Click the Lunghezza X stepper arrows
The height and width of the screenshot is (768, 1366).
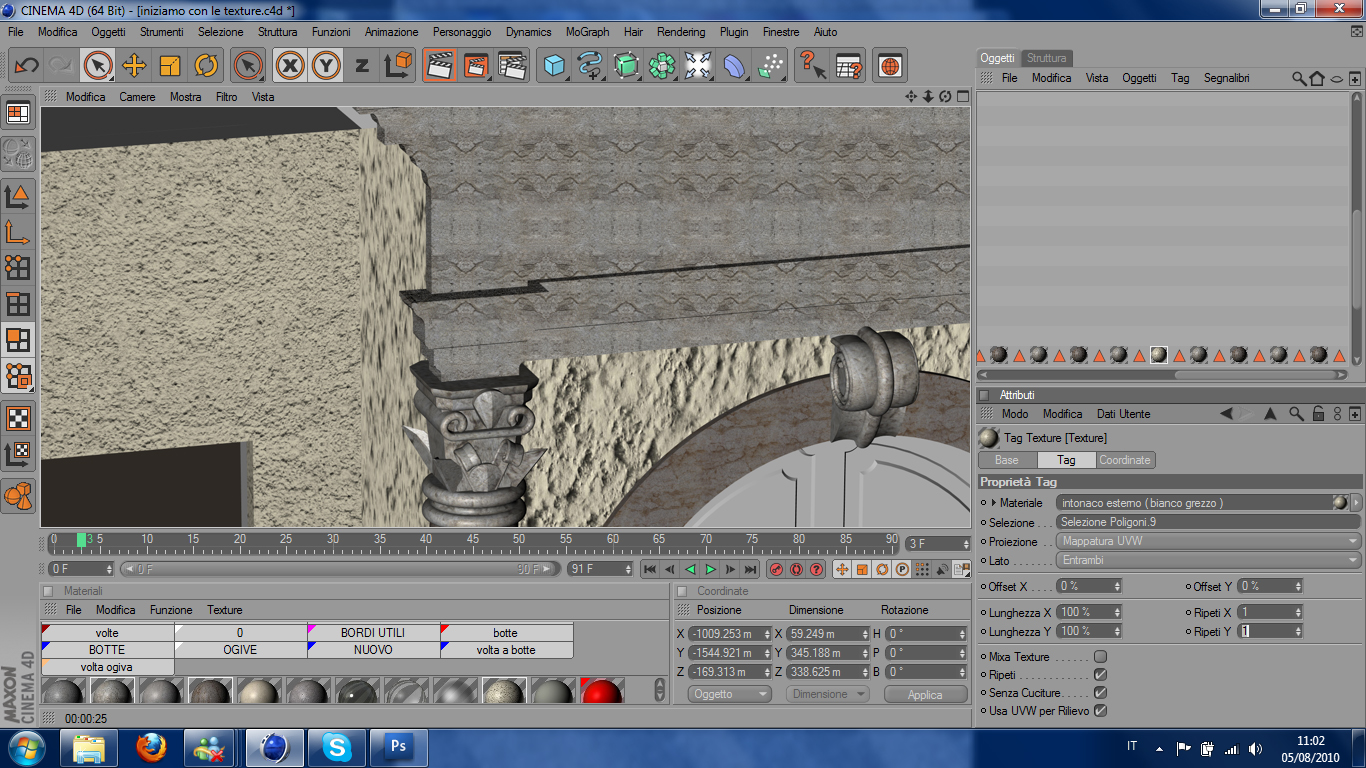point(1117,612)
